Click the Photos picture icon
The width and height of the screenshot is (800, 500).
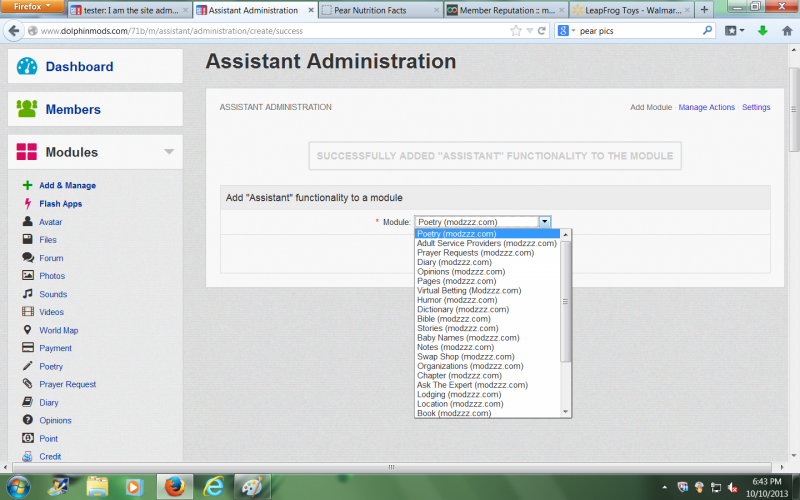pyautogui.click(x=28, y=276)
